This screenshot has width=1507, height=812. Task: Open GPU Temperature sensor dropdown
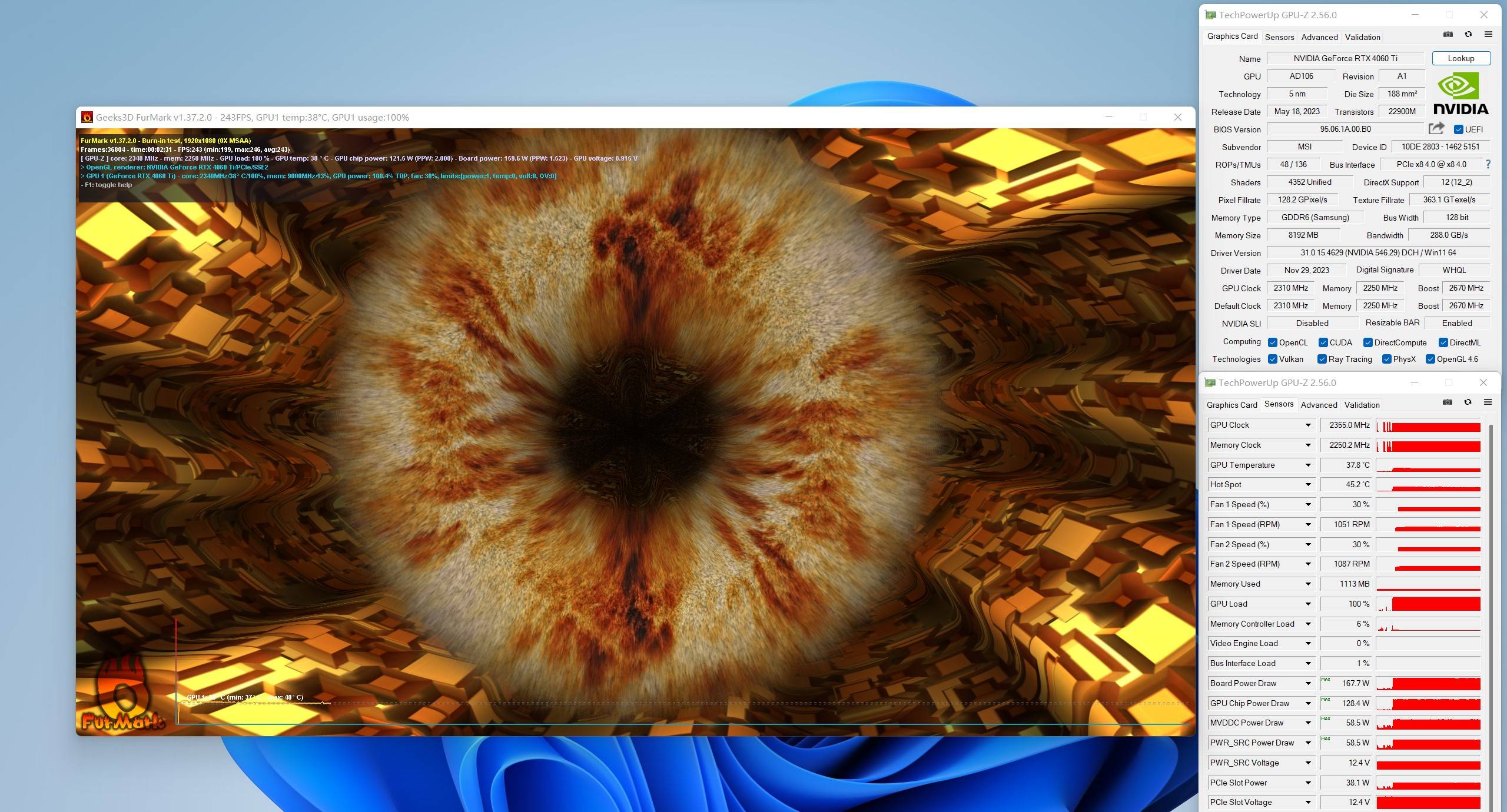[1308, 465]
